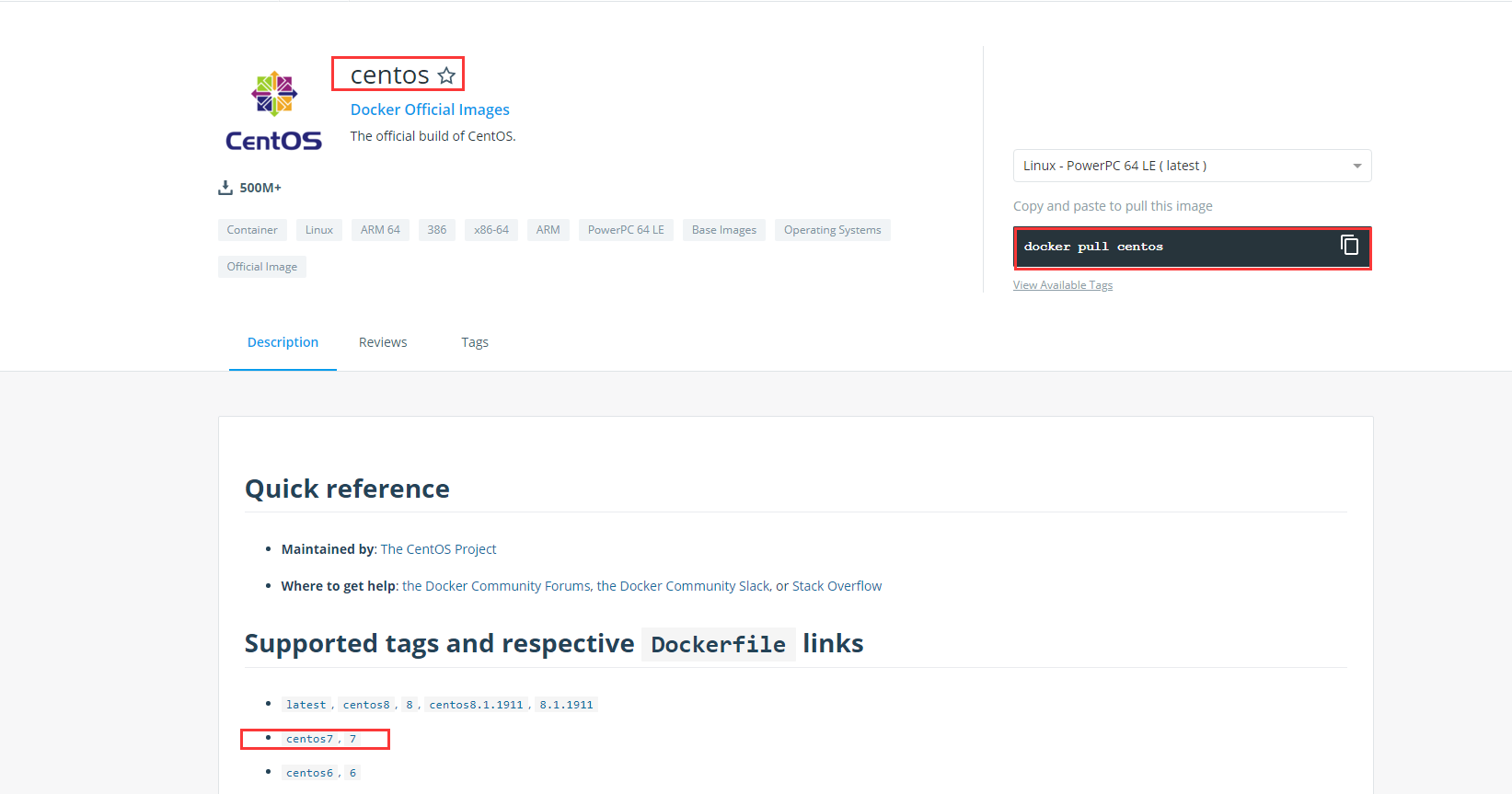The image size is (1512, 794).
Task: Switch to the Description tab
Action: click(283, 342)
